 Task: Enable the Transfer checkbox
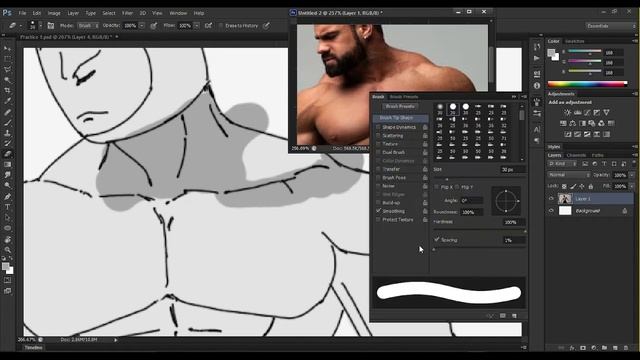378,169
